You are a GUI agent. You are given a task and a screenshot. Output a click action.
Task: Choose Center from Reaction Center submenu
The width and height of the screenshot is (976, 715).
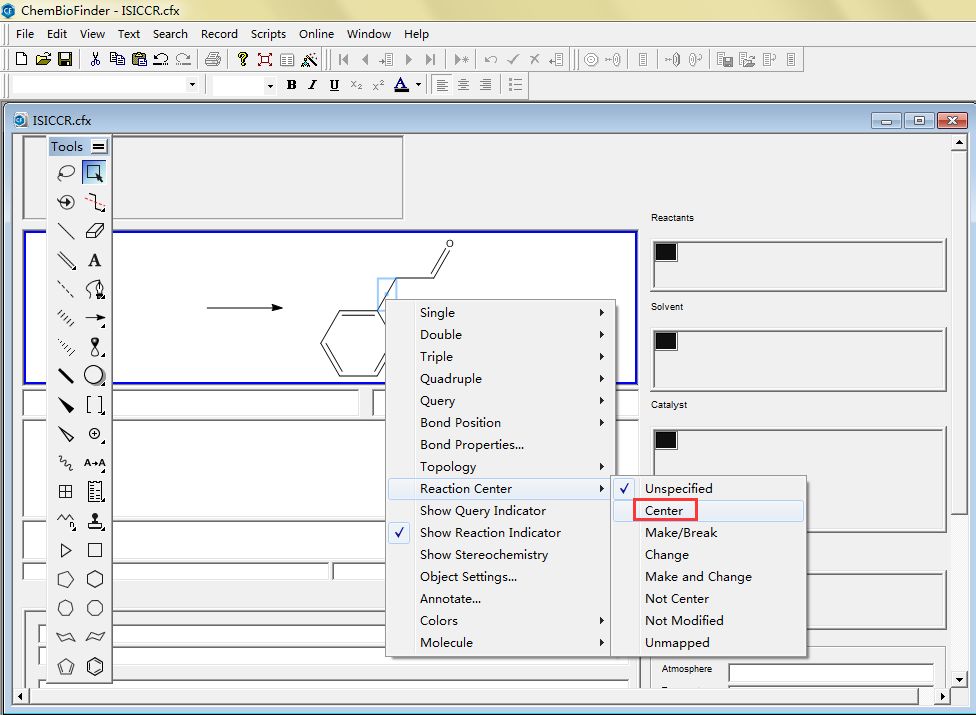709,511
